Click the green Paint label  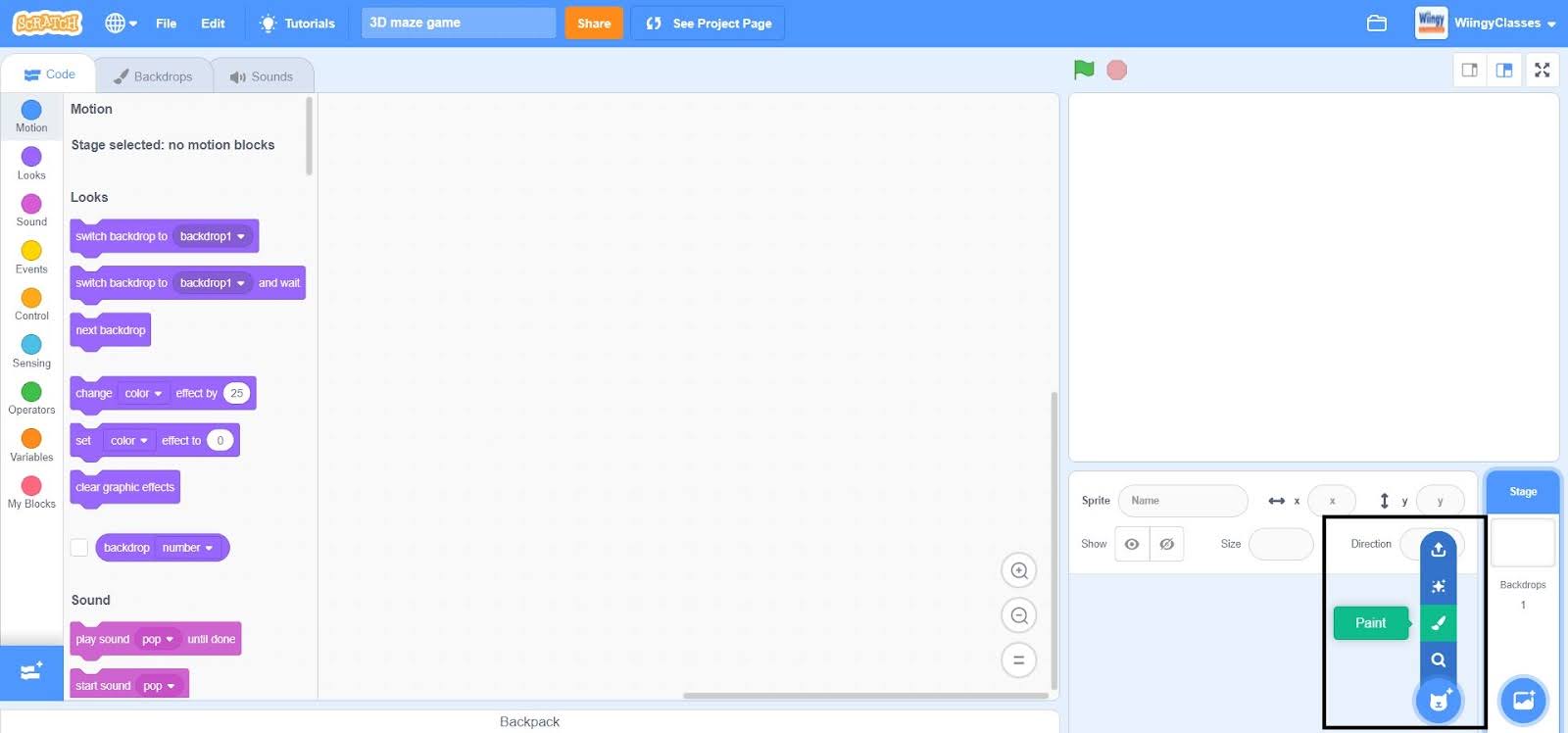pos(1371,623)
